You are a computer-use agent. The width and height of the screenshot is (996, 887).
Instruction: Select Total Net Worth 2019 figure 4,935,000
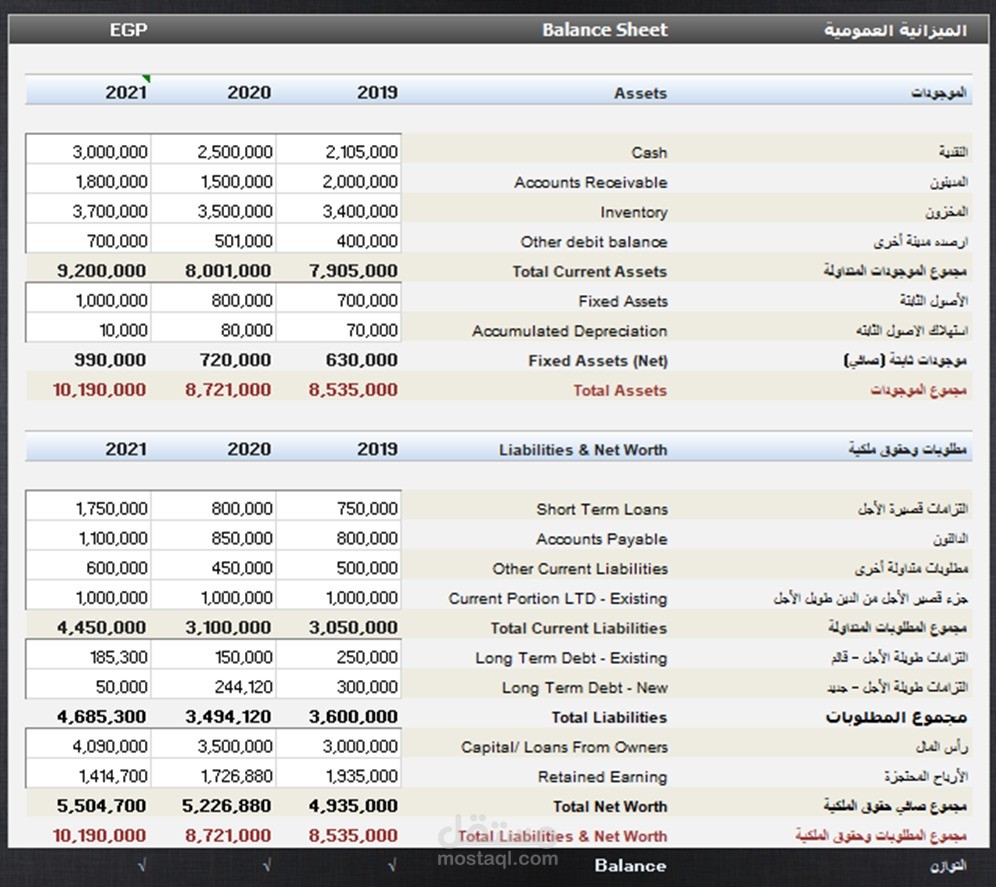(x=353, y=806)
